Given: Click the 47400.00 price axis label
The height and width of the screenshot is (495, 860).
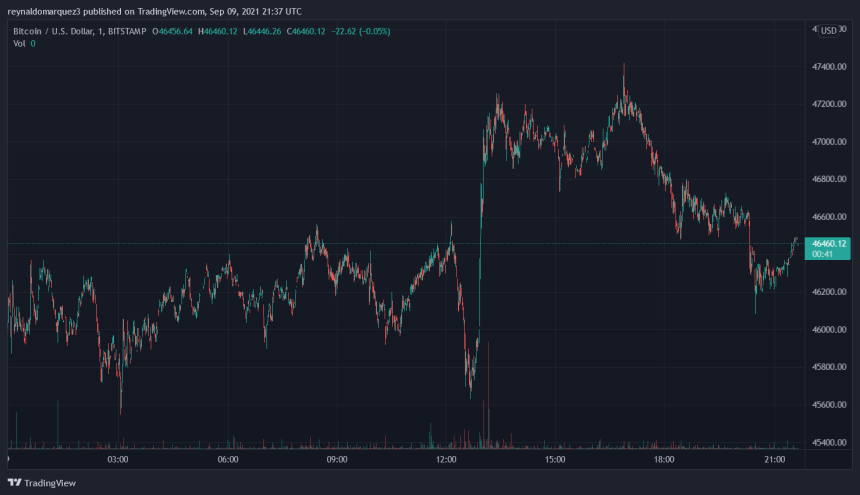Looking at the screenshot, I should pyautogui.click(x=830, y=67).
